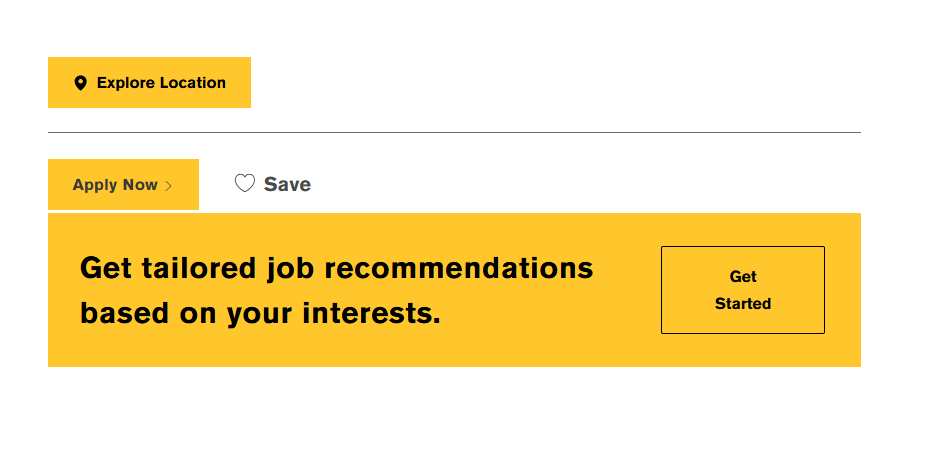This screenshot has width=940, height=455.
Task: Click the "based on your interests." text line
Action: (260, 314)
